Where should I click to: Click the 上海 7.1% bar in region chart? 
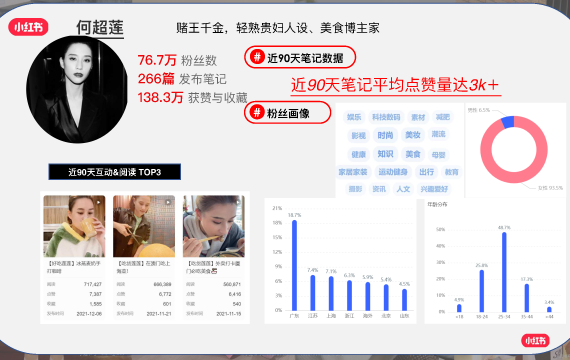[x=331, y=293]
